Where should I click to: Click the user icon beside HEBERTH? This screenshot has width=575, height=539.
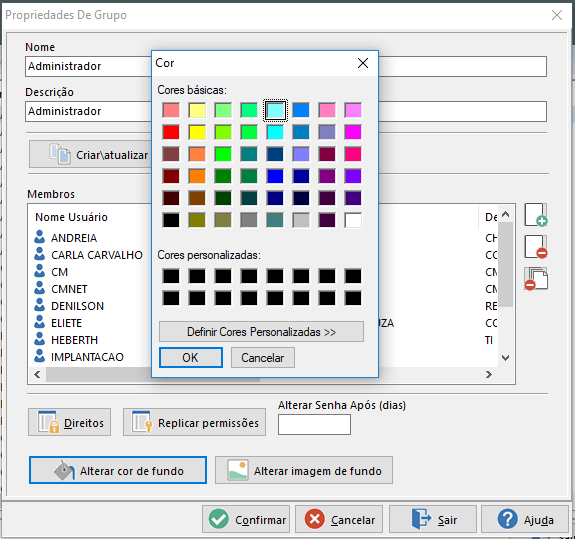[x=40, y=339]
